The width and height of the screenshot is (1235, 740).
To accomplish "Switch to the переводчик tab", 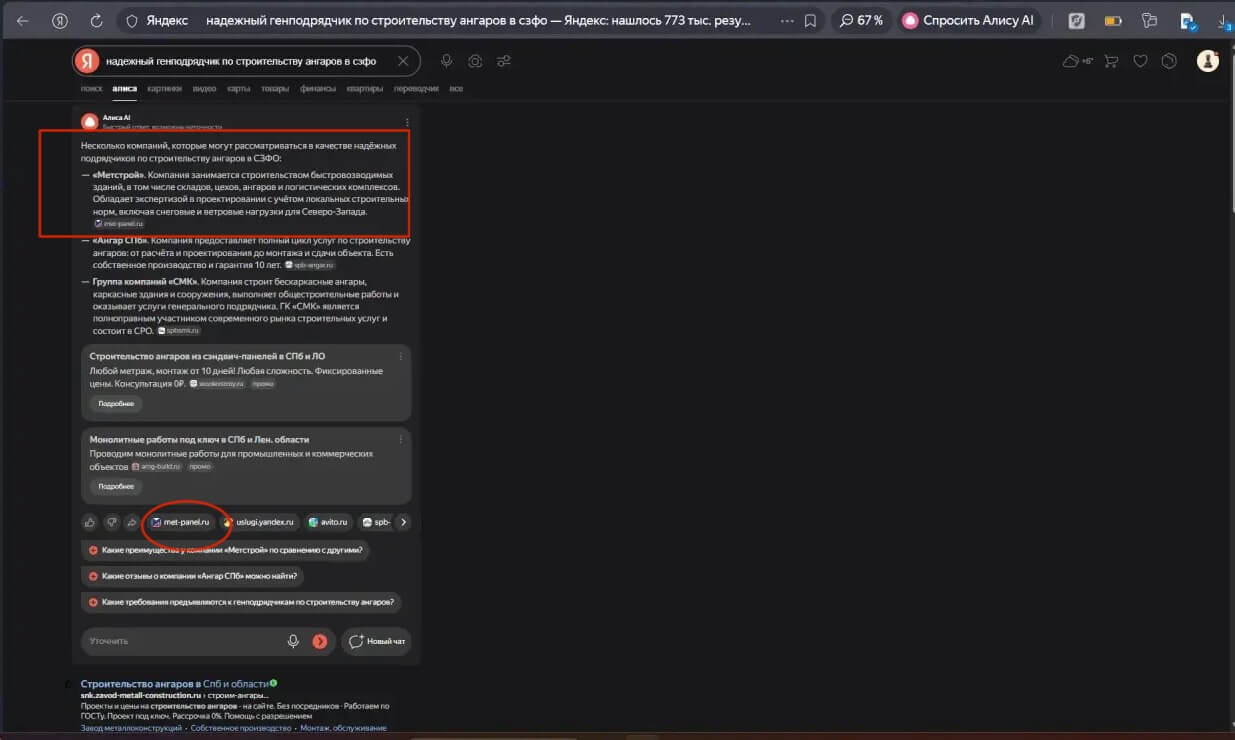I will click(416, 89).
